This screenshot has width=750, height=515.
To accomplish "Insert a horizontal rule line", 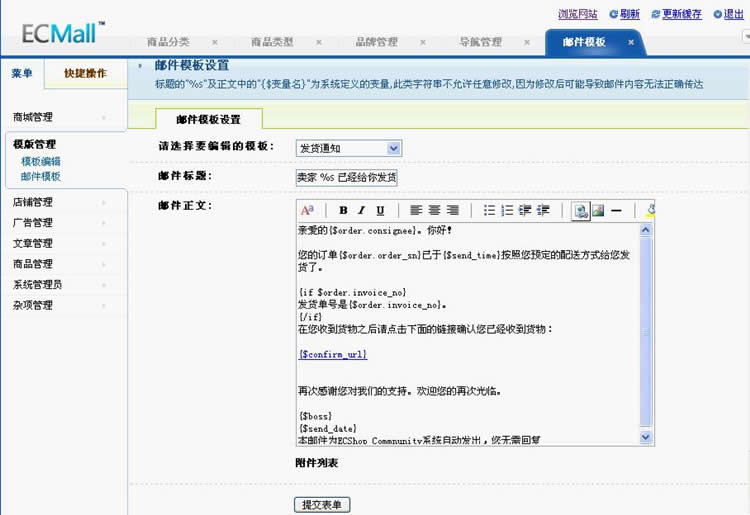I will [x=617, y=211].
